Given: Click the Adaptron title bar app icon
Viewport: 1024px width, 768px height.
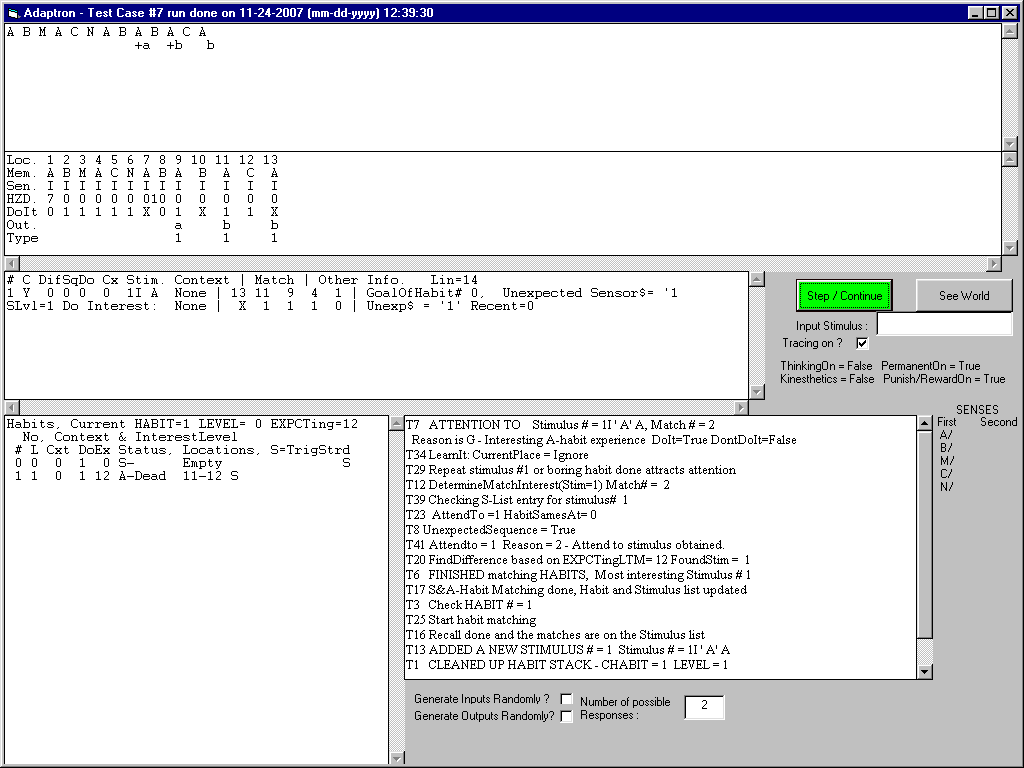Looking at the screenshot, I should pyautogui.click(x=13, y=12).
